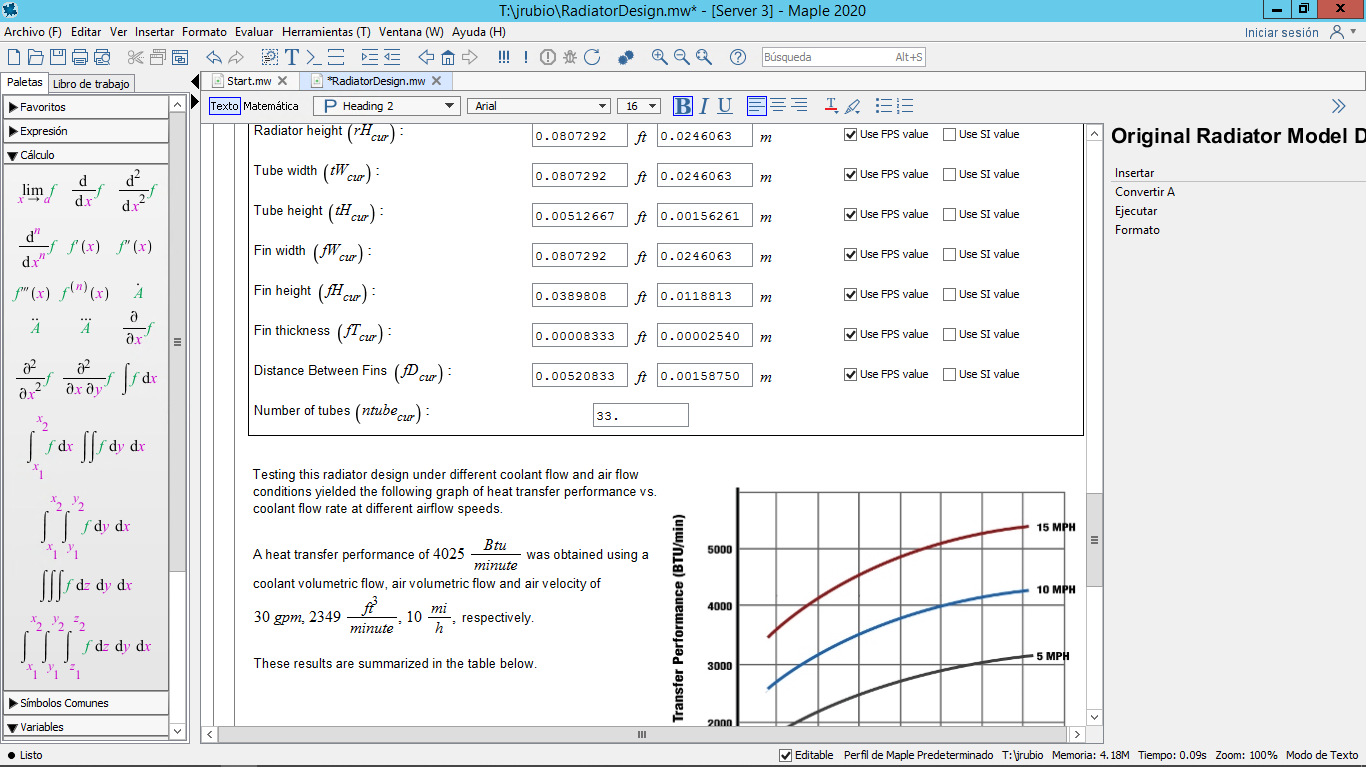Viewport: 1366px width, 767px height.
Task: Click the Undo arrow icon
Action: point(213,57)
